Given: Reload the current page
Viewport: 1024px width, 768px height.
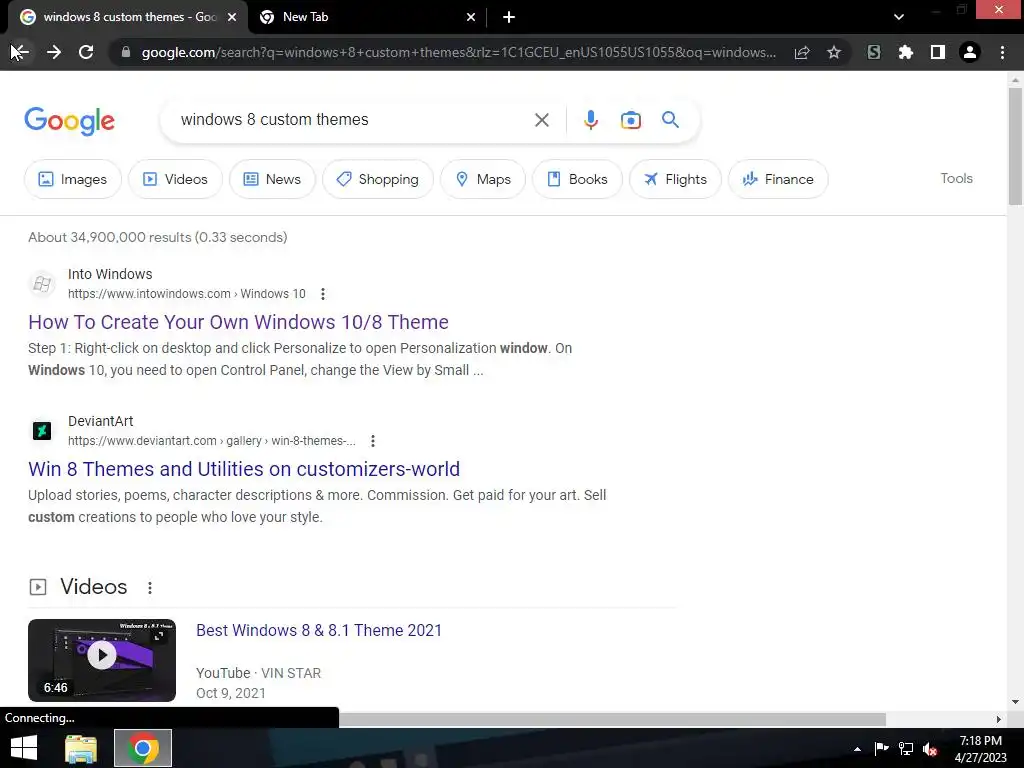Looking at the screenshot, I should point(86,52).
